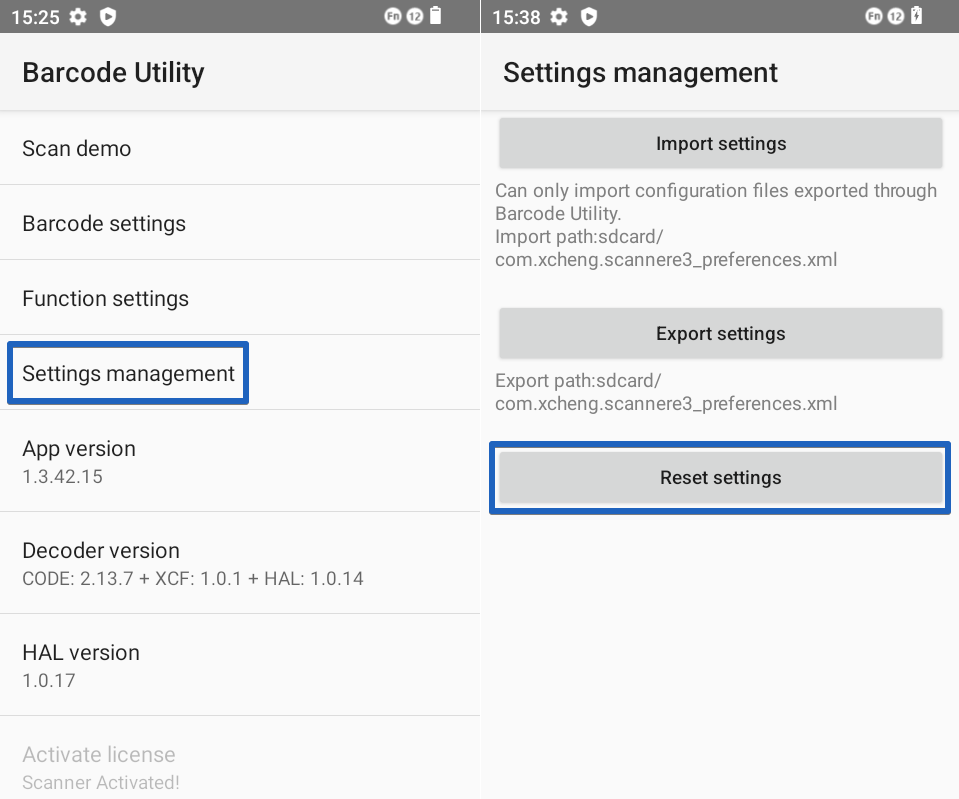Select the HAL version 1.0.17 entry
The width and height of the screenshot is (959, 799).
point(81,665)
